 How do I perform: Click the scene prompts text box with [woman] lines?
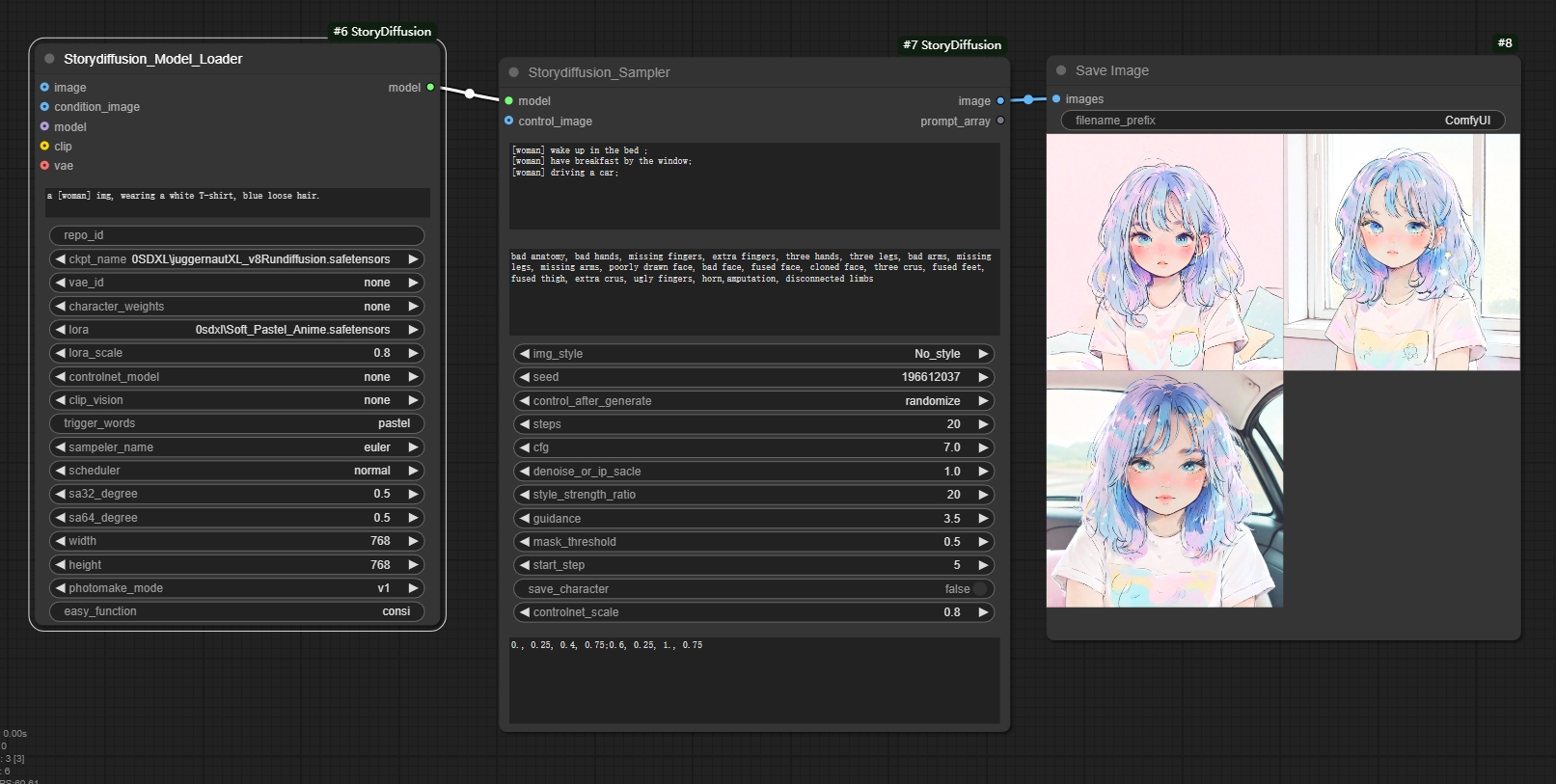click(x=754, y=186)
